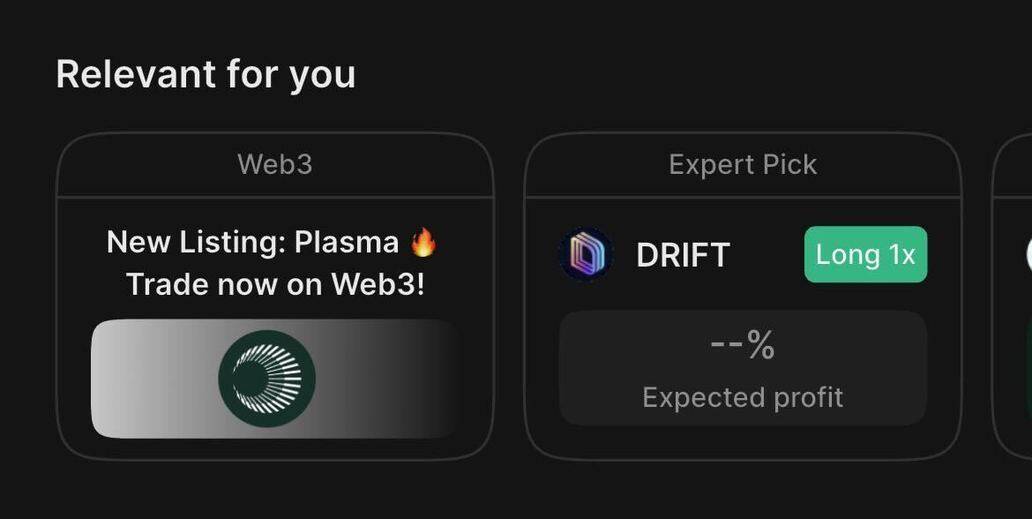Click the Trade now on Web3! text
The width and height of the screenshot is (1032, 519).
tap(275, 285)
